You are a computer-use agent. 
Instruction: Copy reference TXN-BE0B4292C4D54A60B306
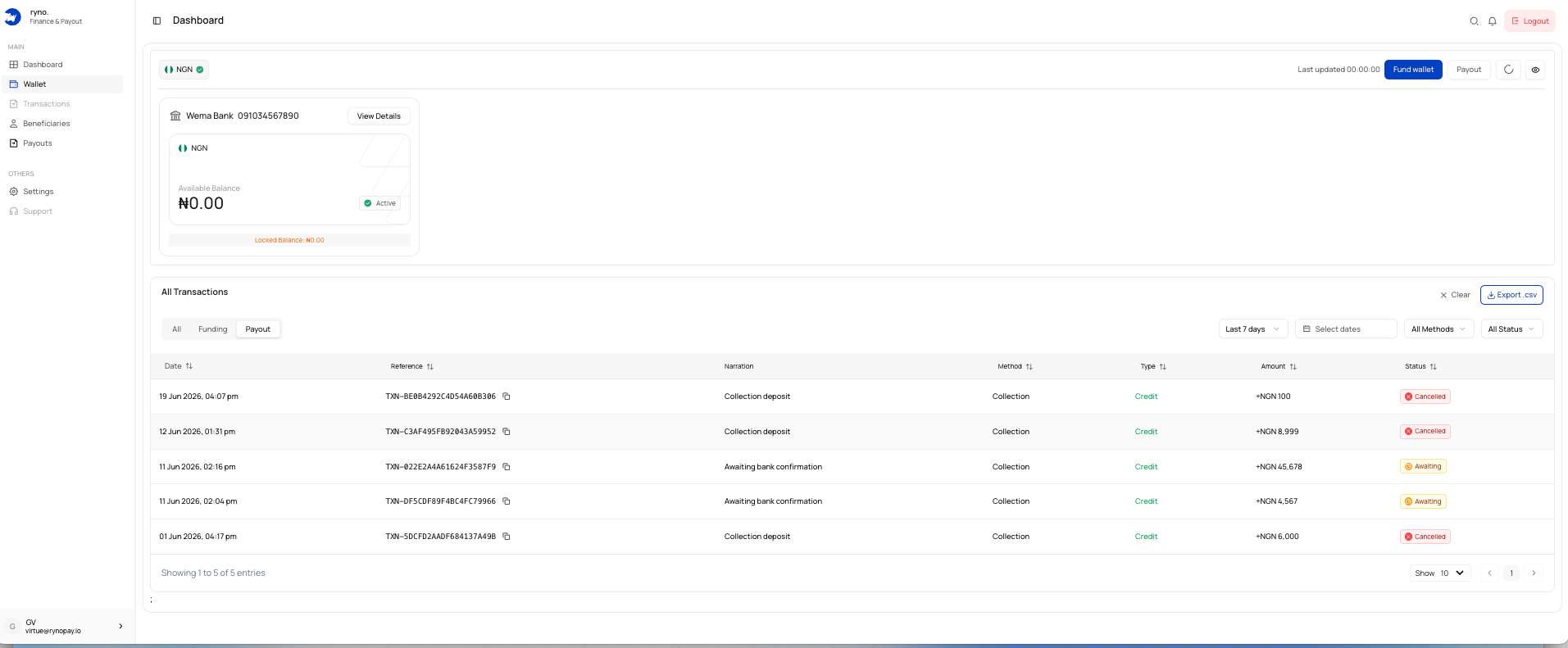click(507, 397)
